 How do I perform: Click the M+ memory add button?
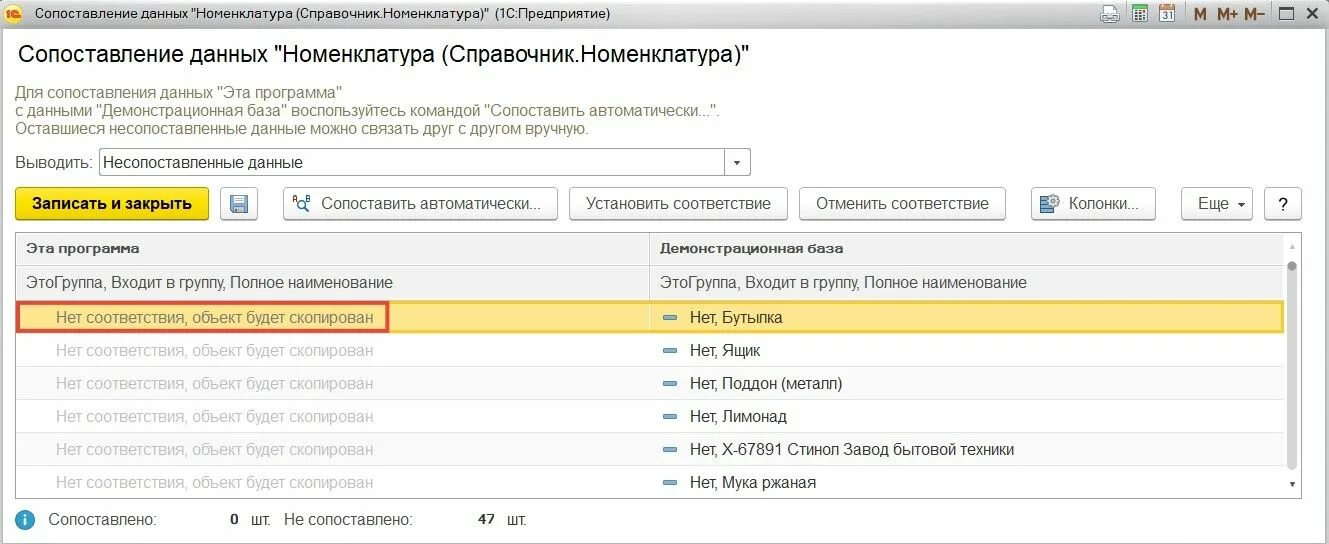coord(1228,14)
